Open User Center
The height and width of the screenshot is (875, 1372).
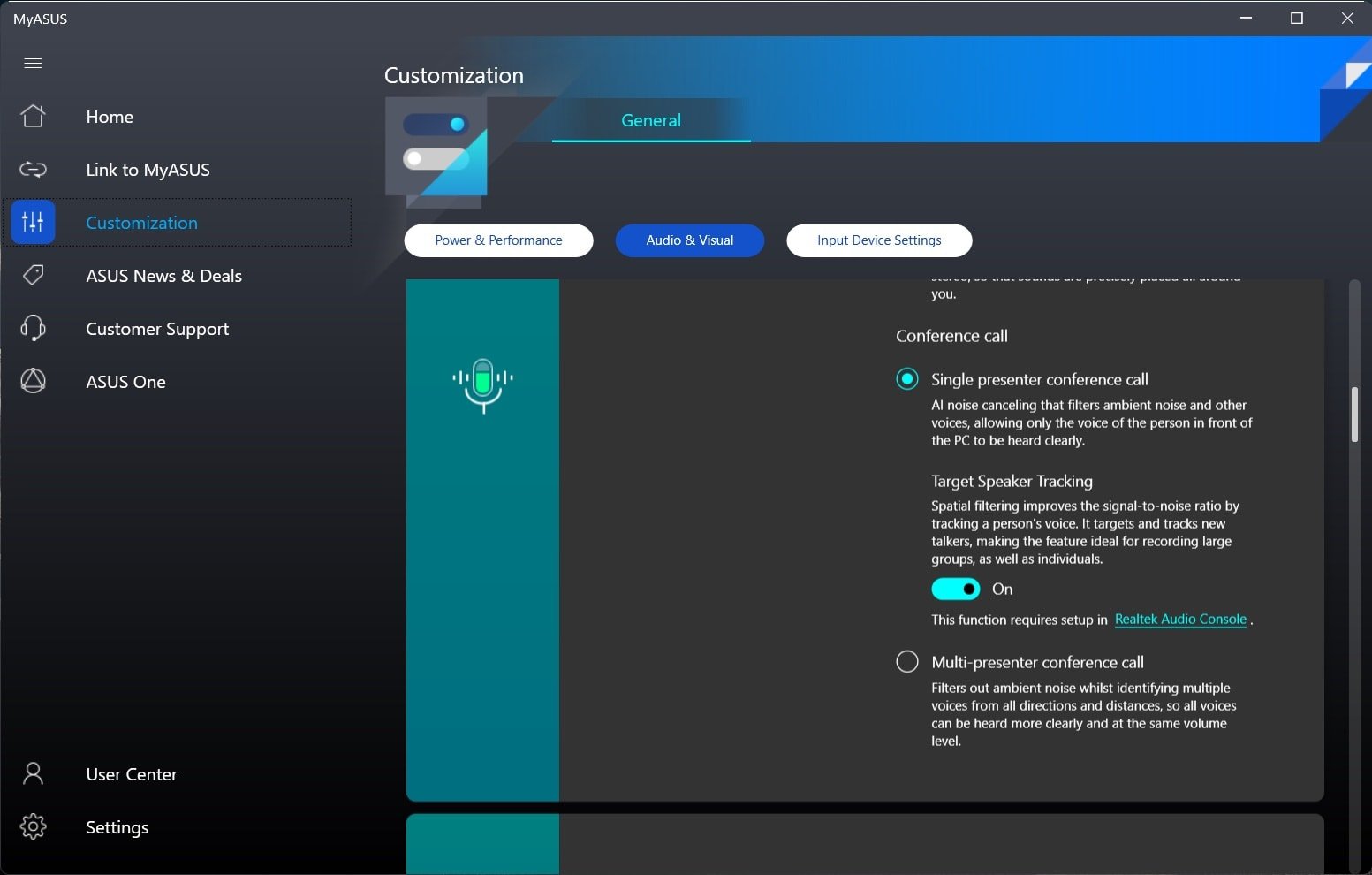132,774
